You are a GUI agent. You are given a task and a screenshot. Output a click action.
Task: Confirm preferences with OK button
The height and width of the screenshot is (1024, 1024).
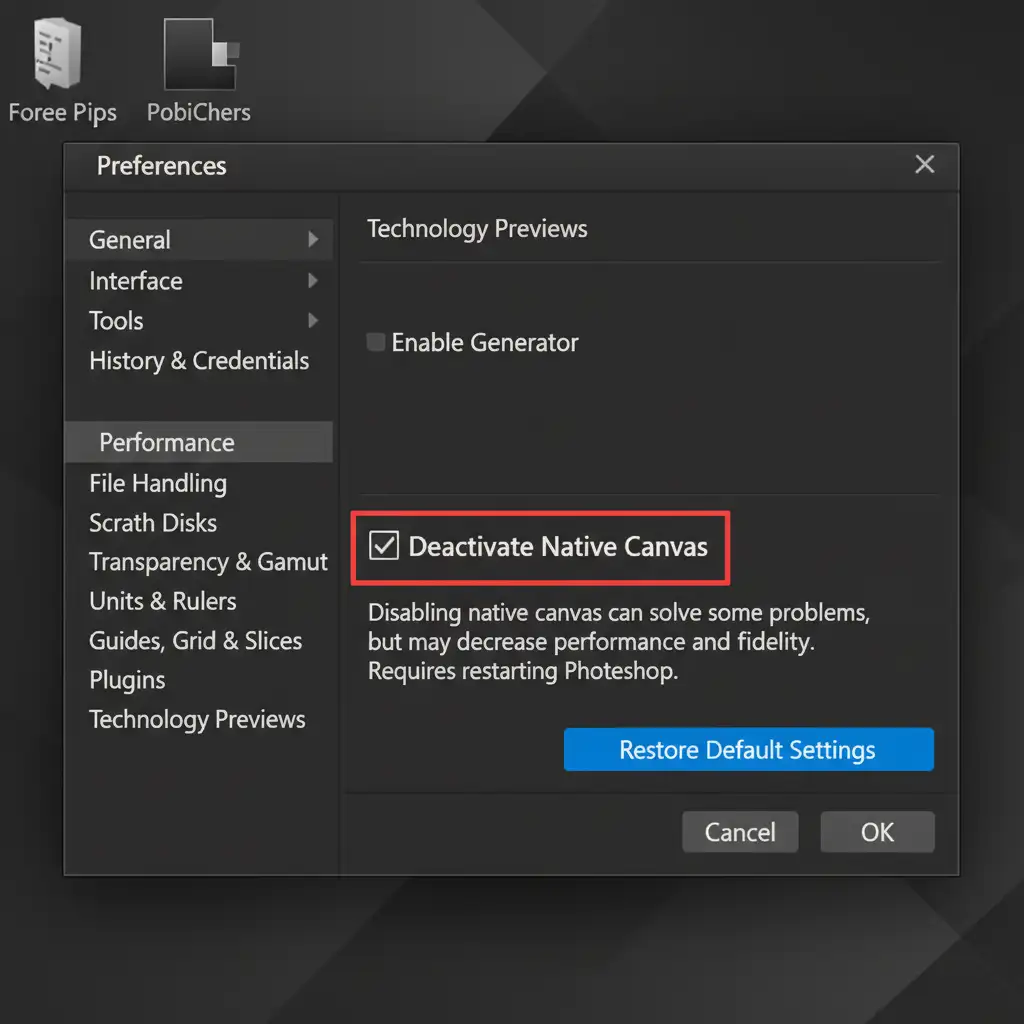[877, 832]
